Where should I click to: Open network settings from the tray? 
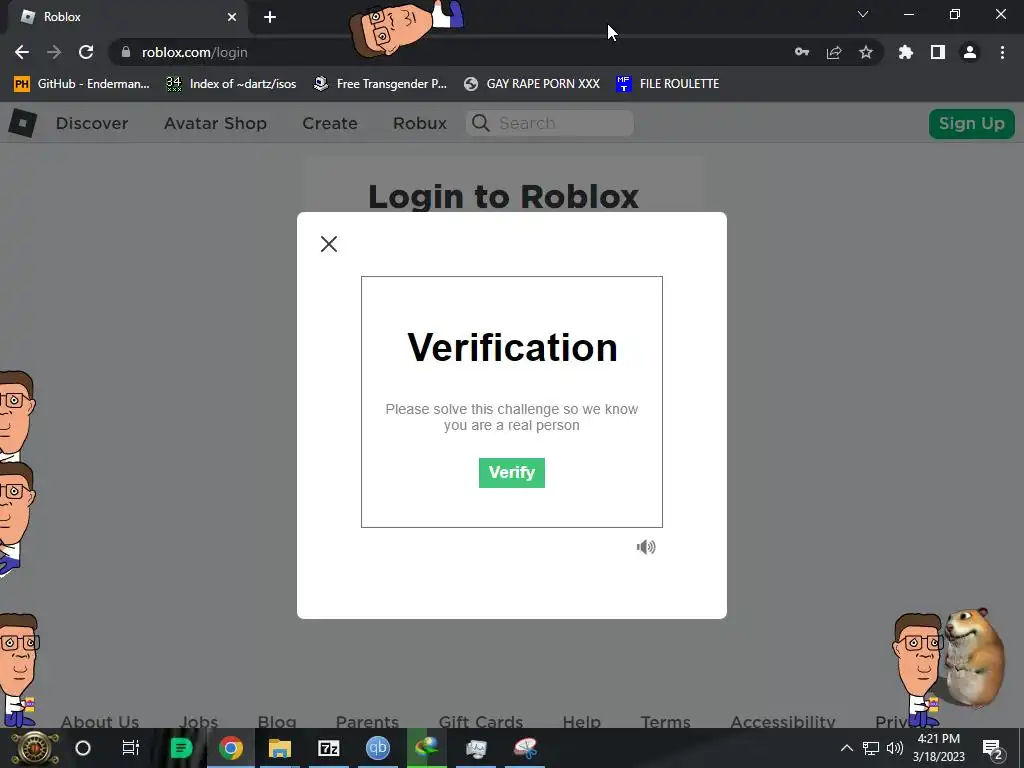point(871,748)
